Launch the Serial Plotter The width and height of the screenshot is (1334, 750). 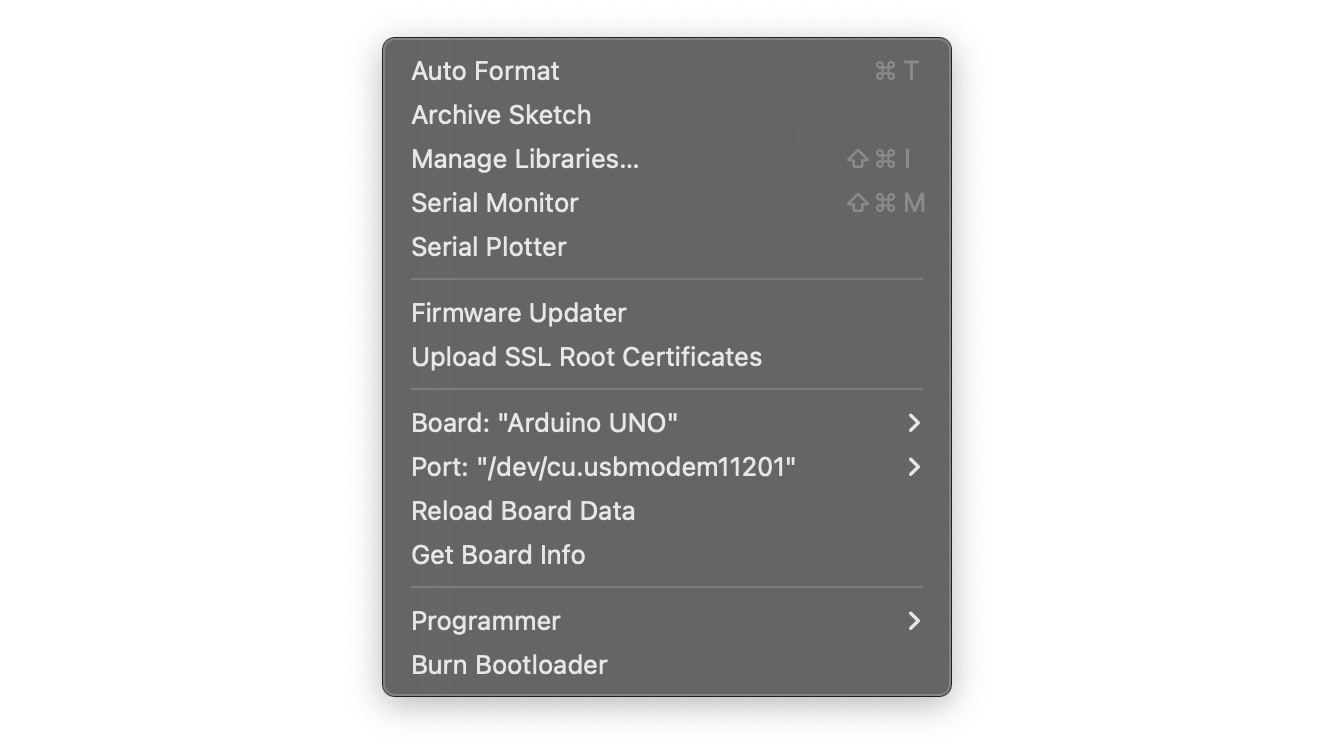click(x=489, y=247)
